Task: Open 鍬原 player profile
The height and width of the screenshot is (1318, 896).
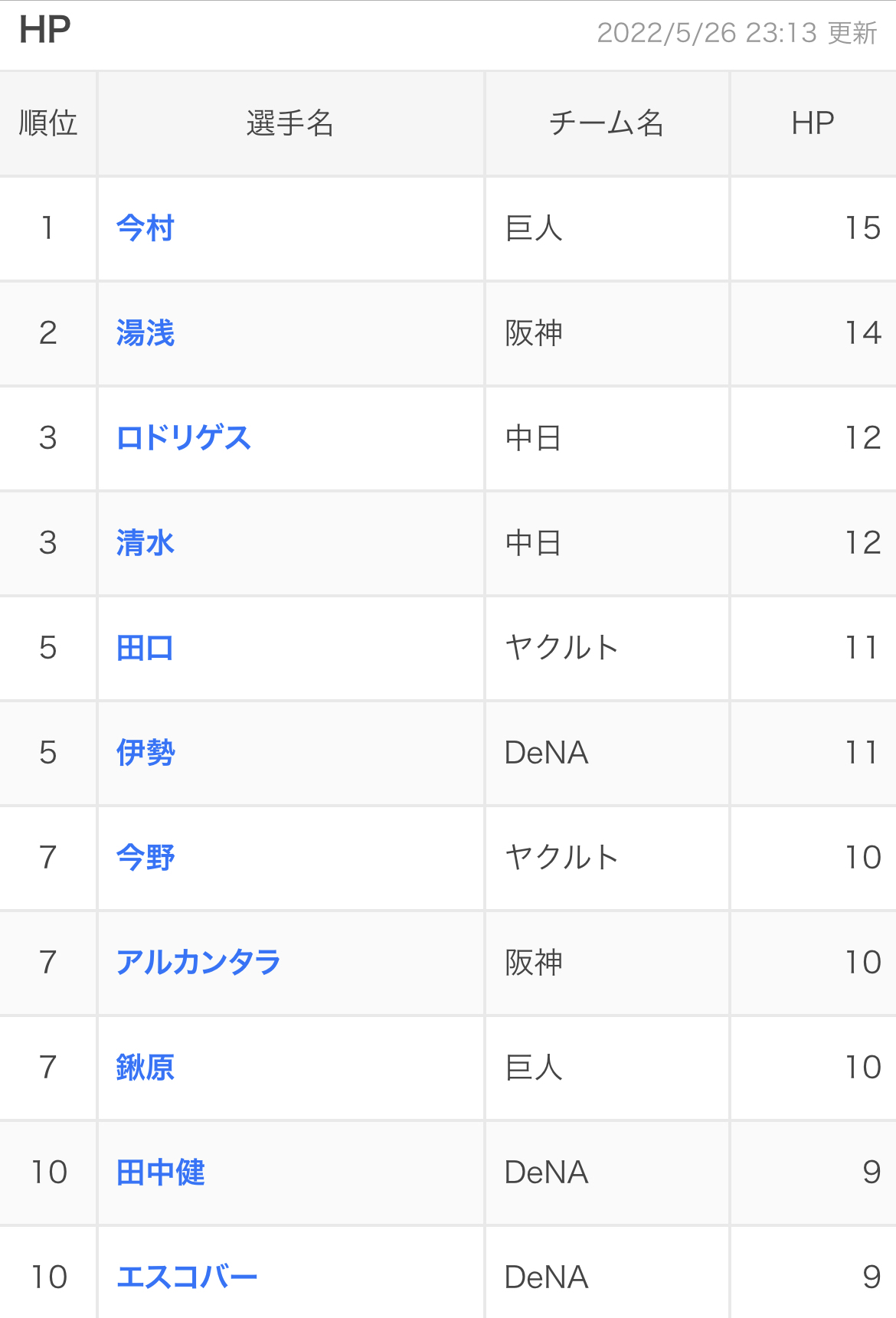Action: [x=146, y=1068]
